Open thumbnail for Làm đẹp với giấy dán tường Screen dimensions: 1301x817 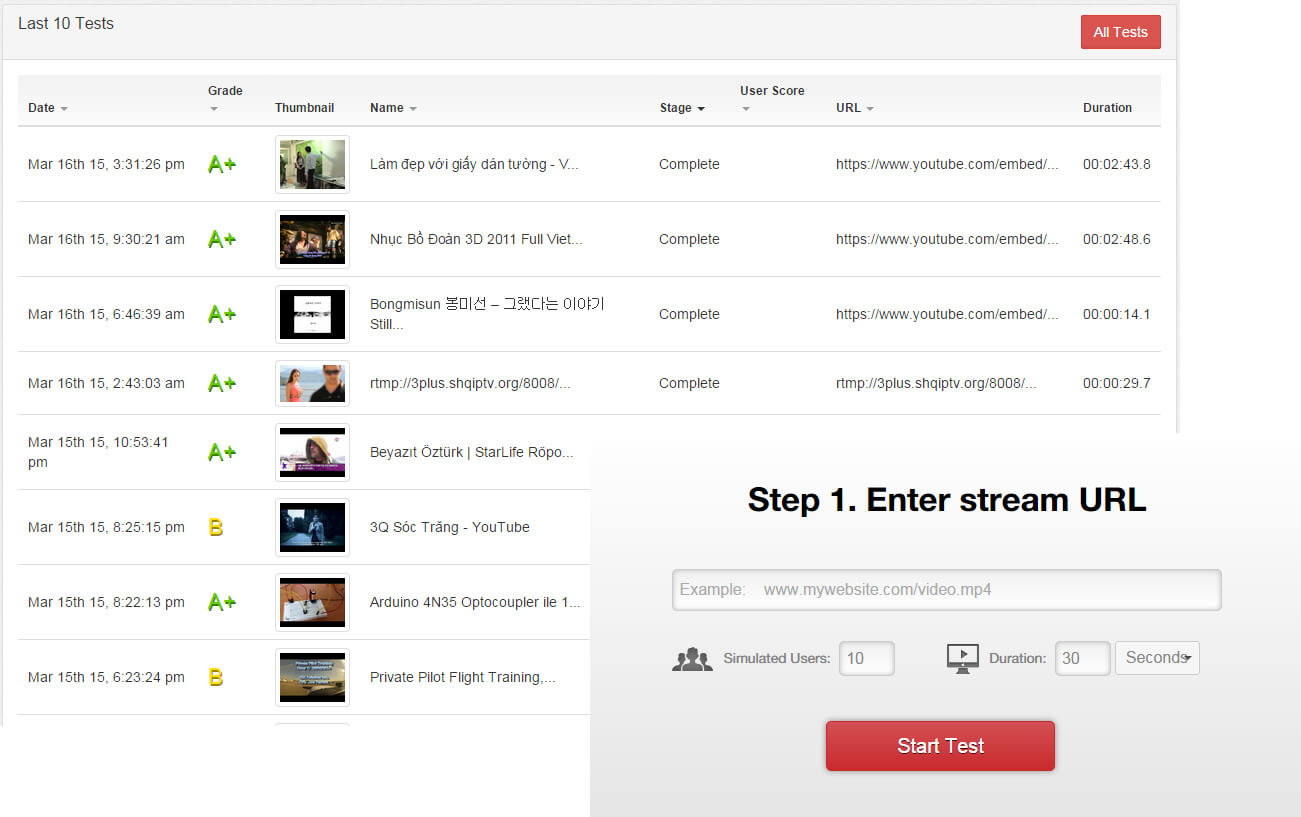point(312,164)
